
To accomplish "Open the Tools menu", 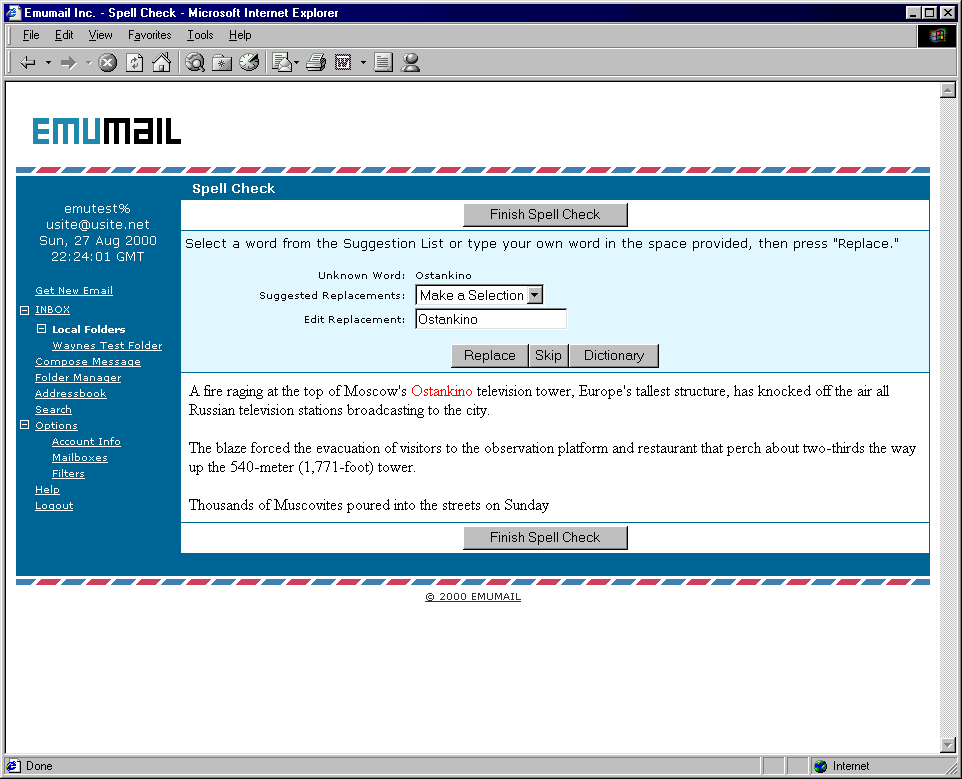I will click(200, 35).
